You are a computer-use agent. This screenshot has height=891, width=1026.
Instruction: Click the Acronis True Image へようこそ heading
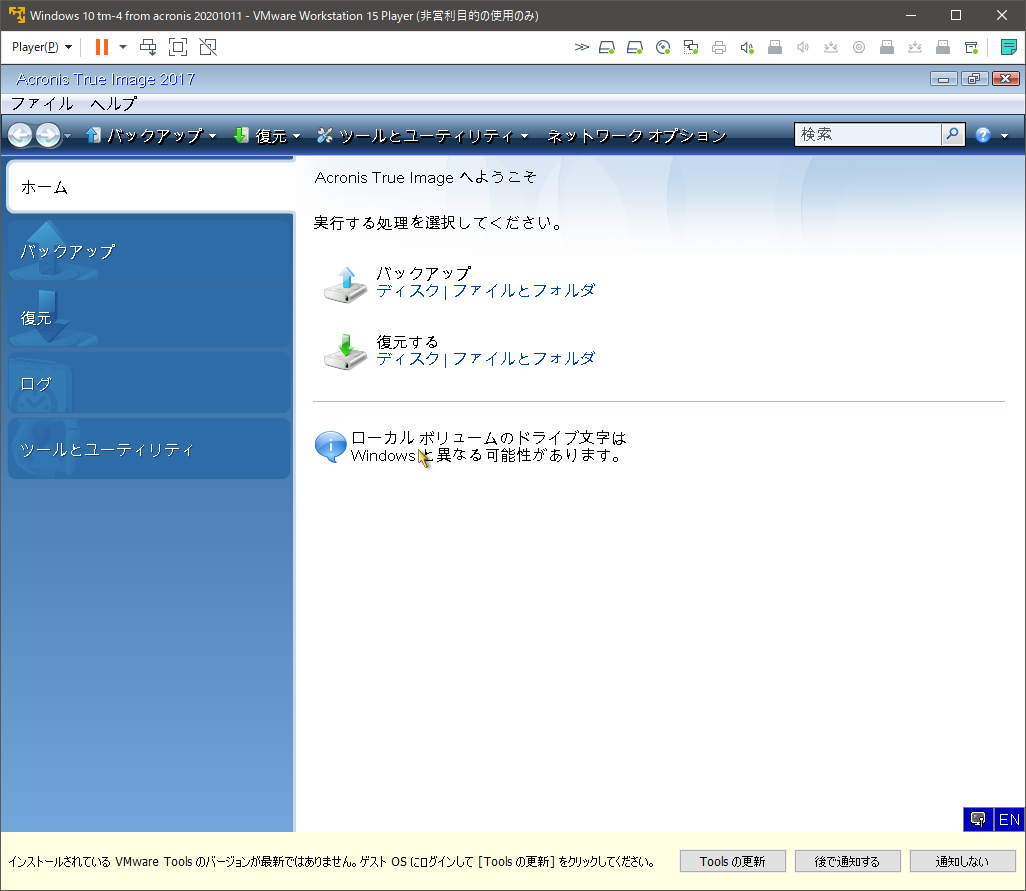(x=425, y=177)
